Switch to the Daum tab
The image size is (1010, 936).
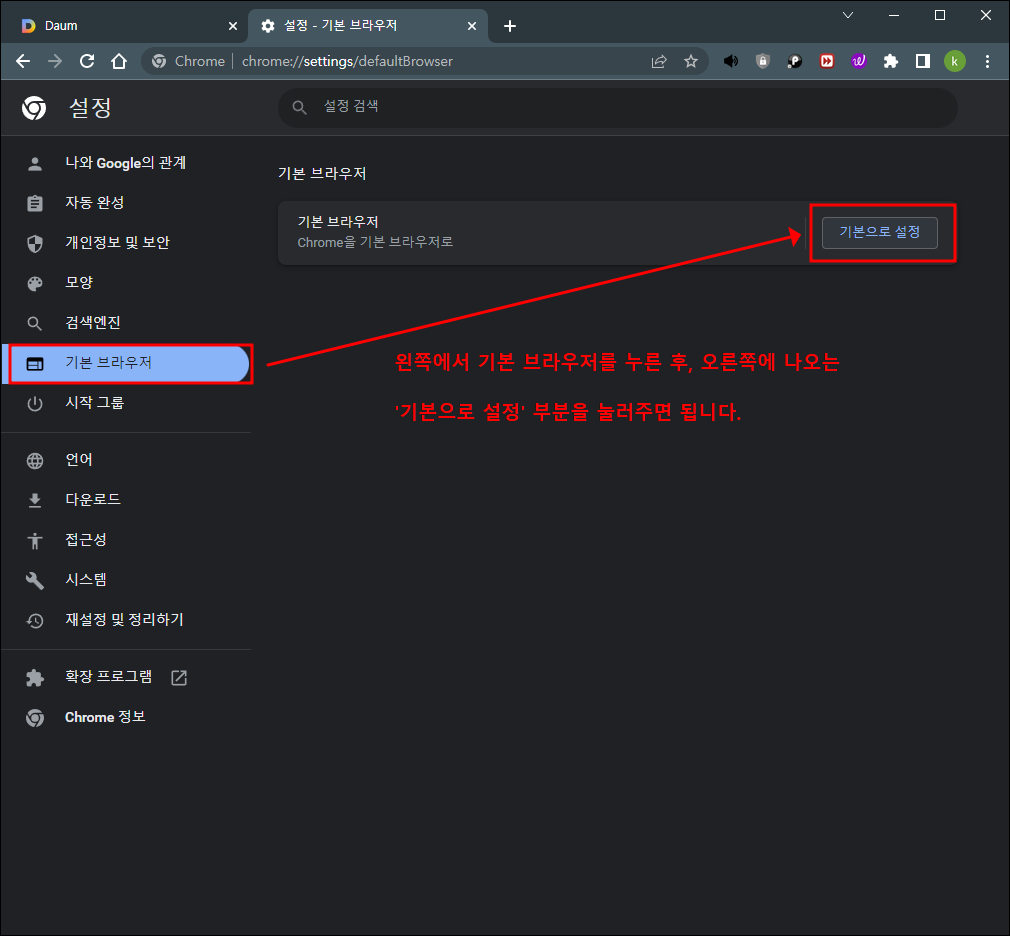(120, 25)
